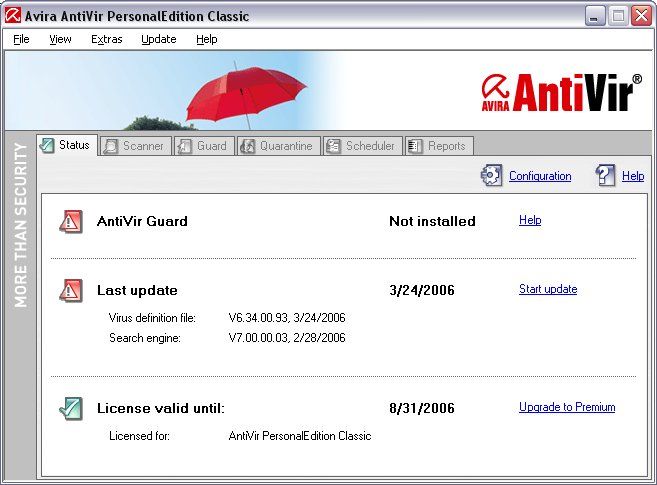
Task: Select the Reports tab
Action: pos(438,146)
